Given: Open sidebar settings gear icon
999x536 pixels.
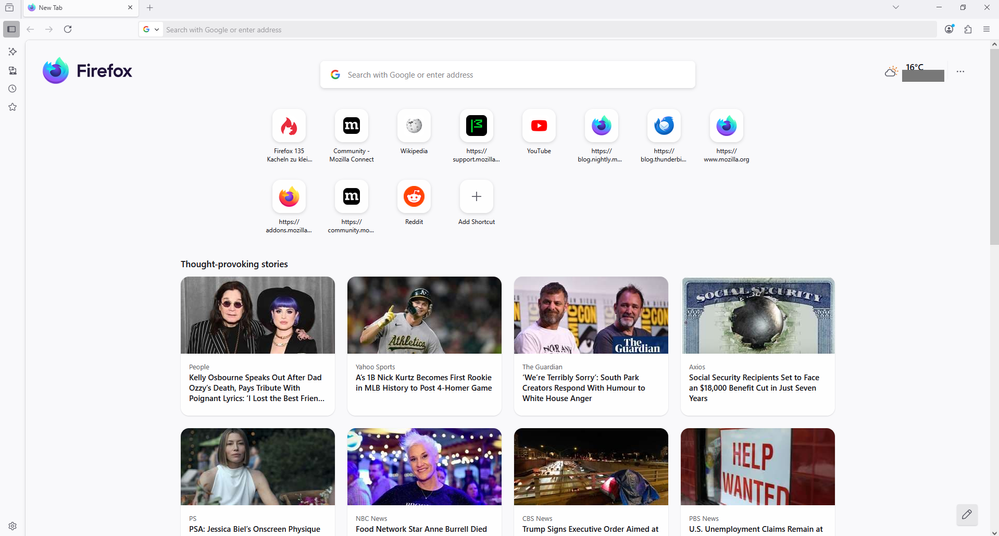Looking at the screenshot, I should tap(12, 526).
